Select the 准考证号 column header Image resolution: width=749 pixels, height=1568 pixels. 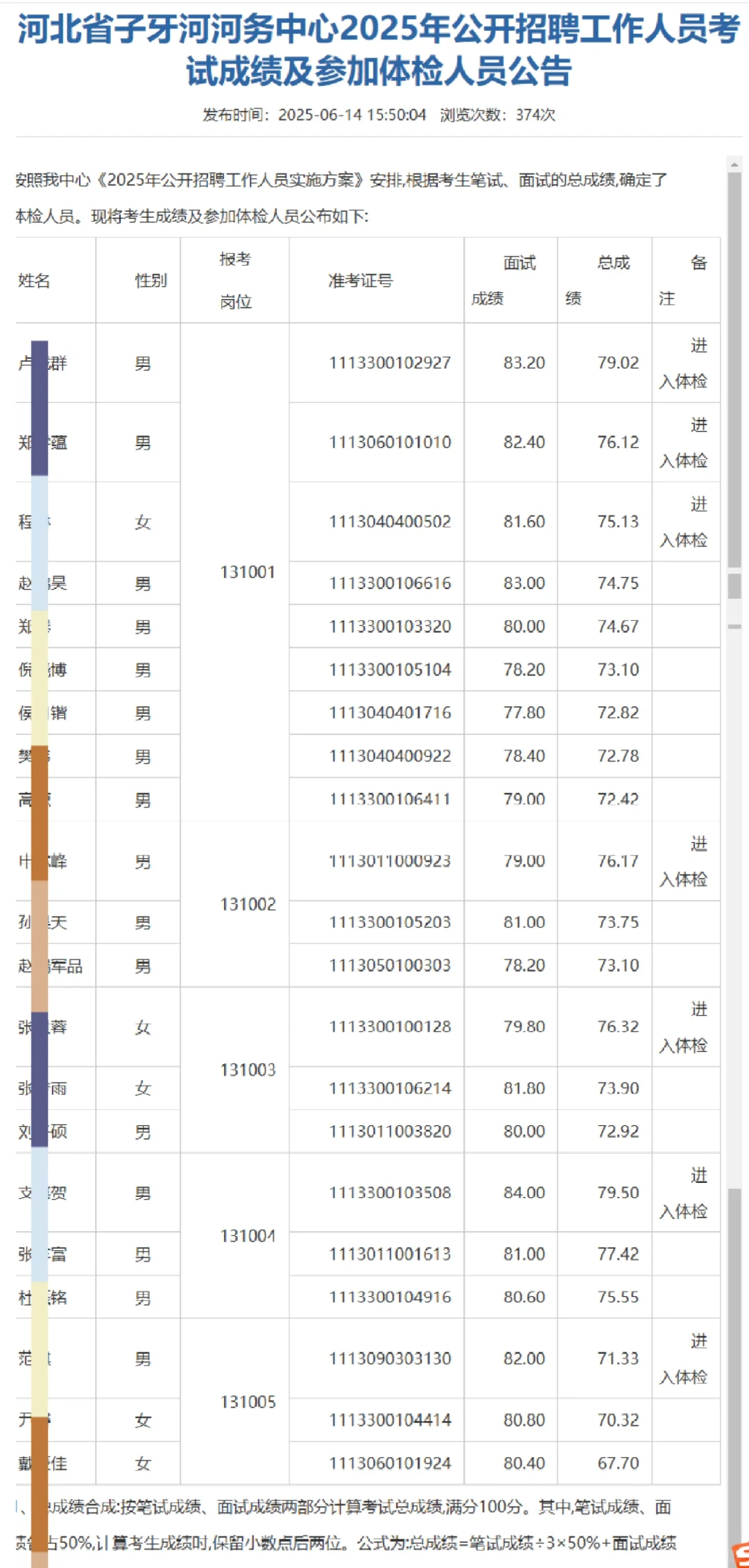(361, 280)
